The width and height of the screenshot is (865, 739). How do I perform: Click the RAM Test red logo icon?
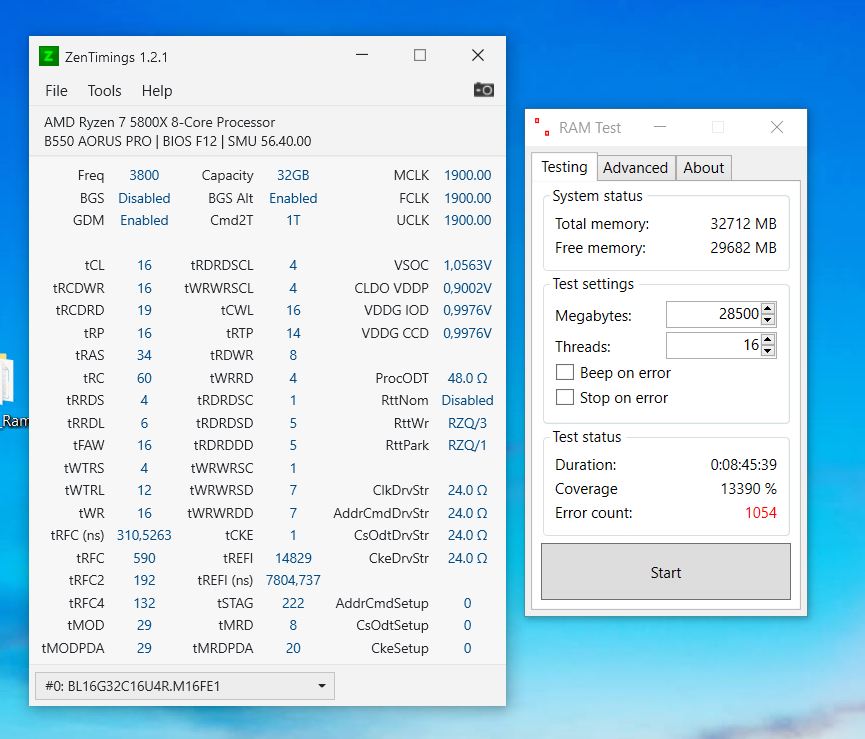point(542,127)
